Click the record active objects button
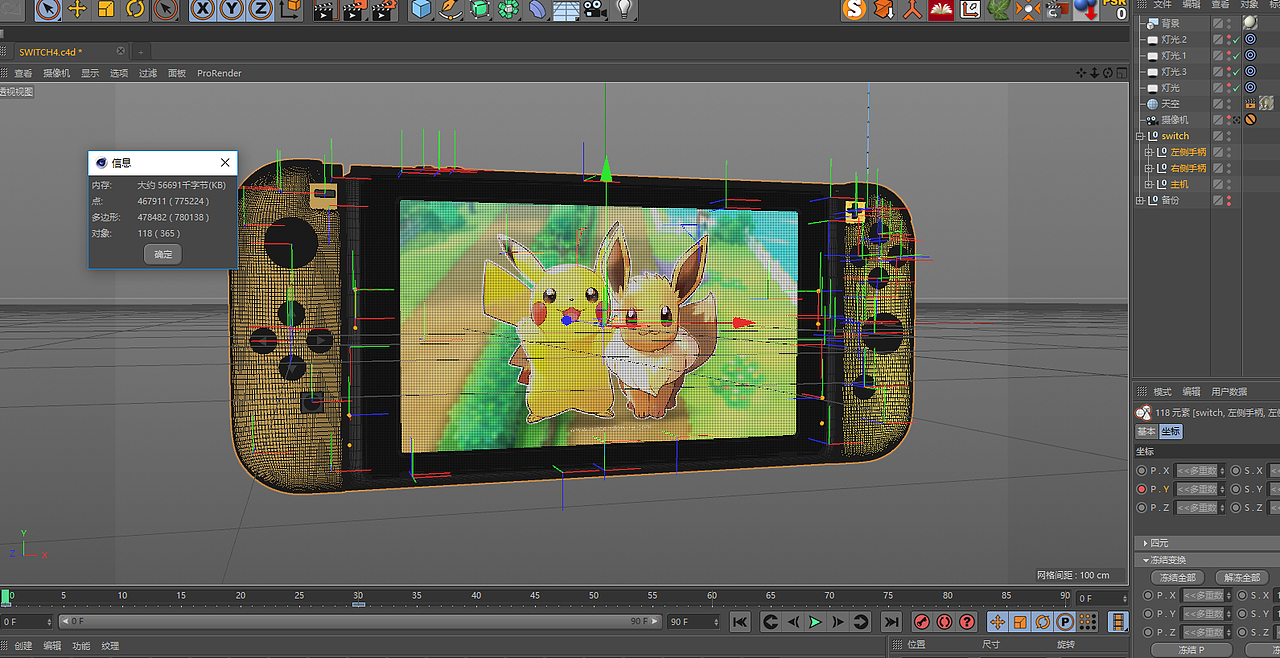The height and width of the screenshot is (658, 1280). (x=922, y=622)
